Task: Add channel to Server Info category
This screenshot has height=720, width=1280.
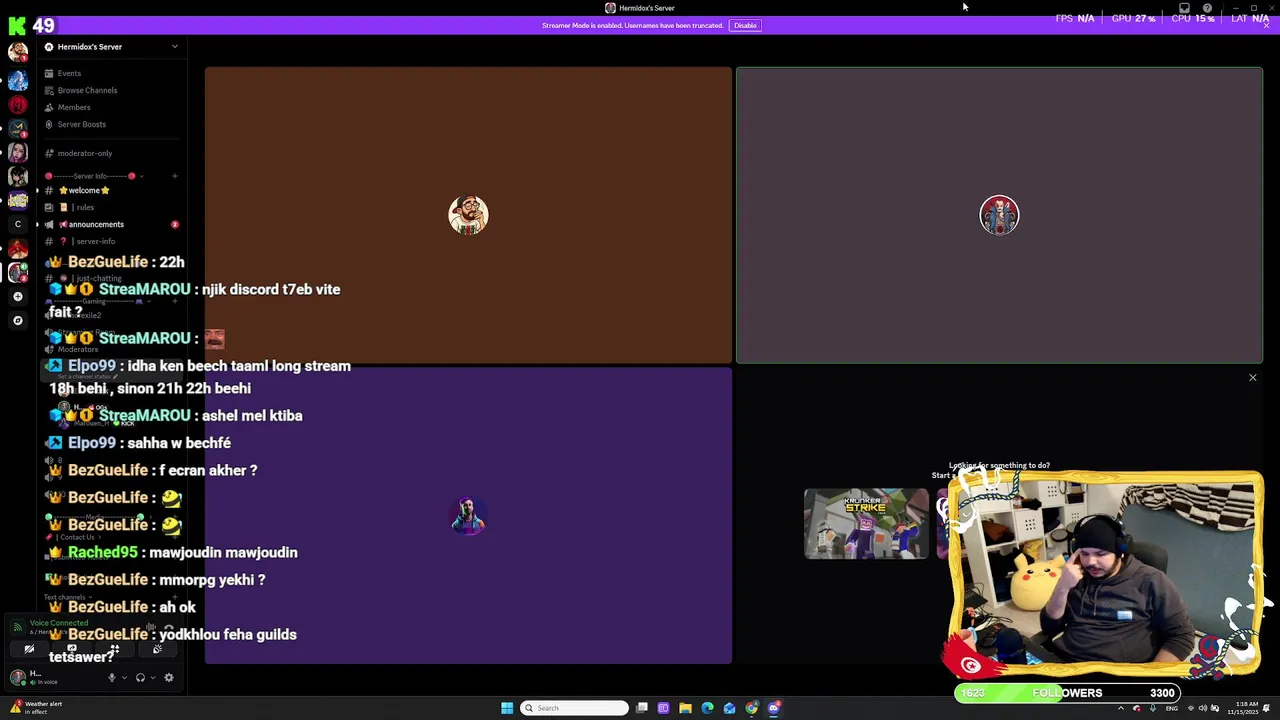Action: (x=174, y=176)
